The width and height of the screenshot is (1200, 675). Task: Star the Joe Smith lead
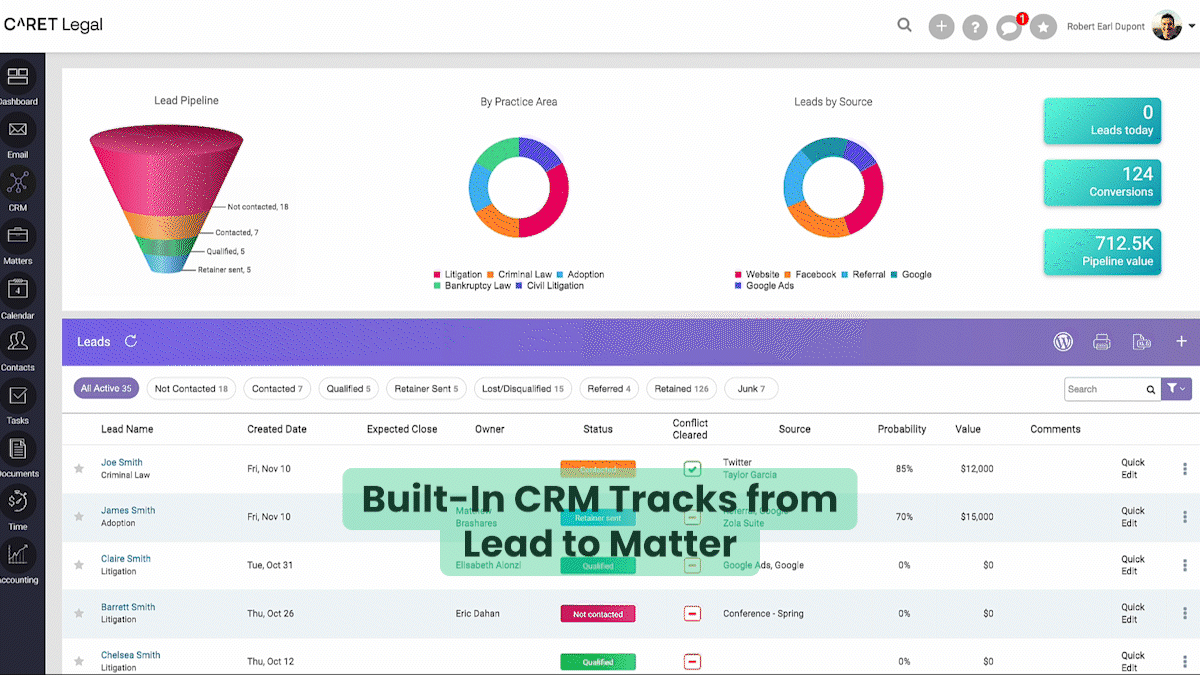point(79,468)
